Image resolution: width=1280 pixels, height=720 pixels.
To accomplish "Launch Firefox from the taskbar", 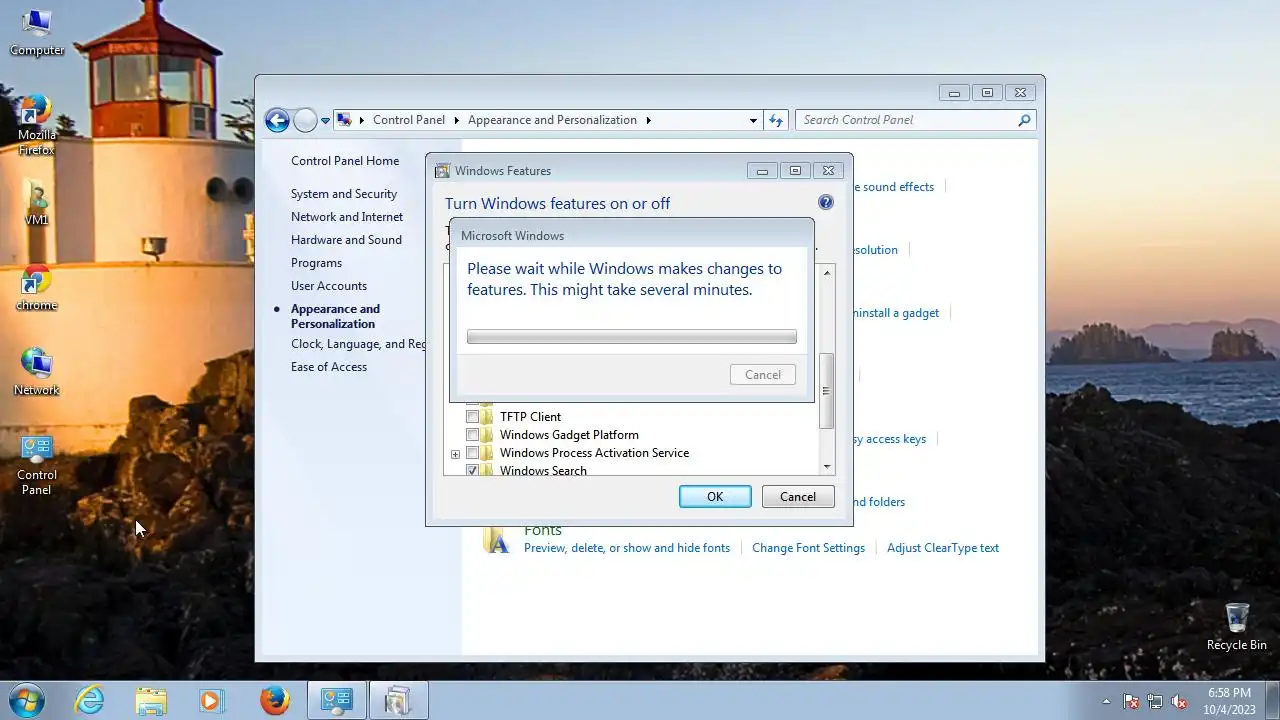I will 275,700.
